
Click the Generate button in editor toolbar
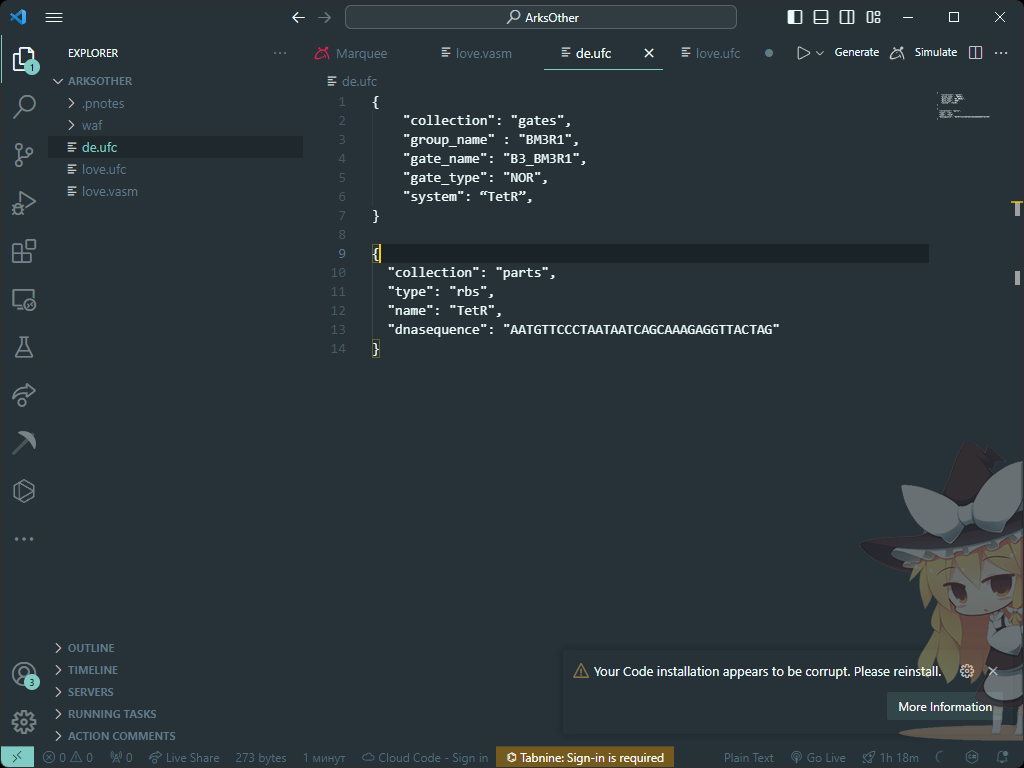pos(856,52)
